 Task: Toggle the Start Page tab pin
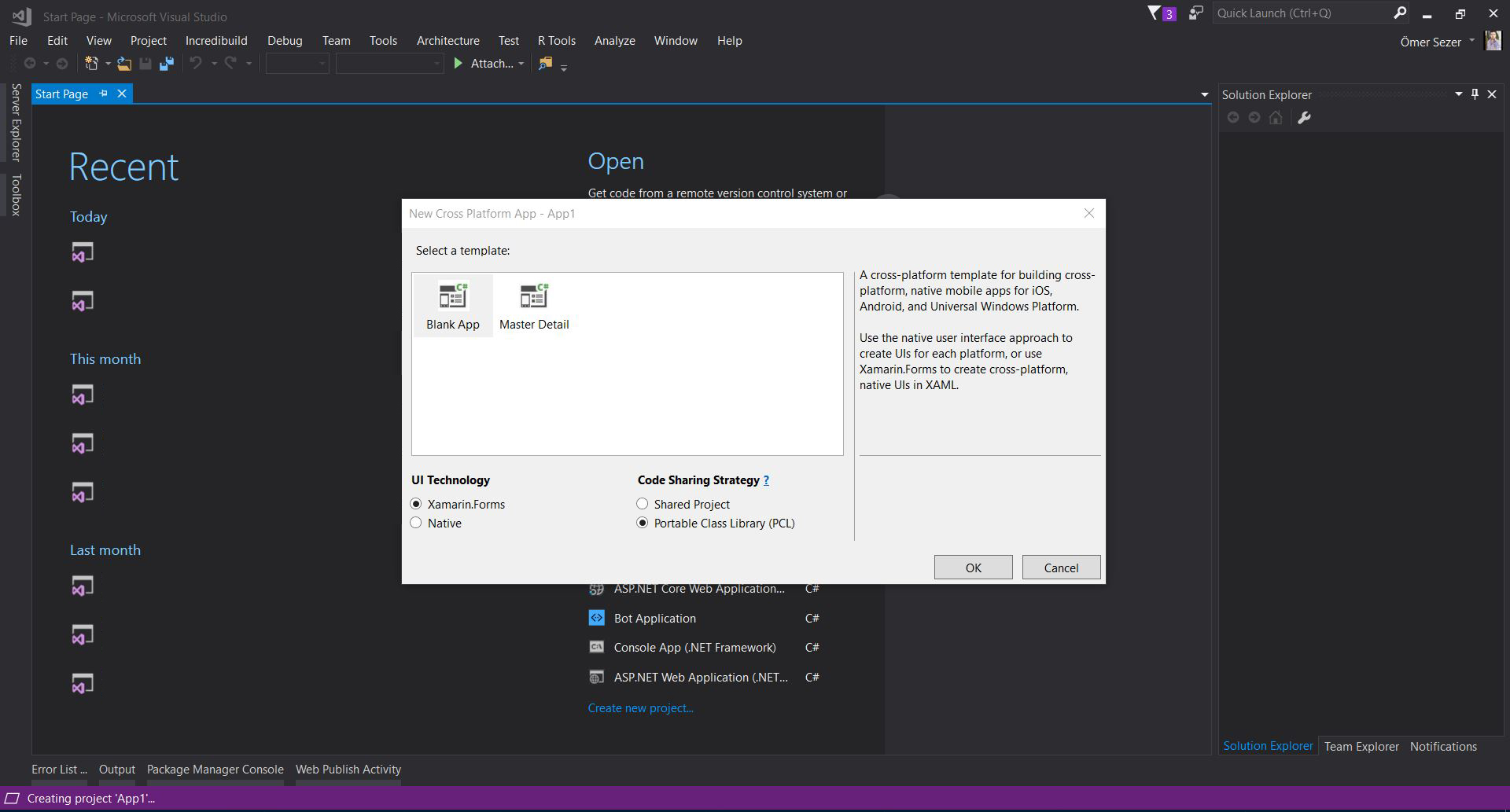[x=103, y=94]
